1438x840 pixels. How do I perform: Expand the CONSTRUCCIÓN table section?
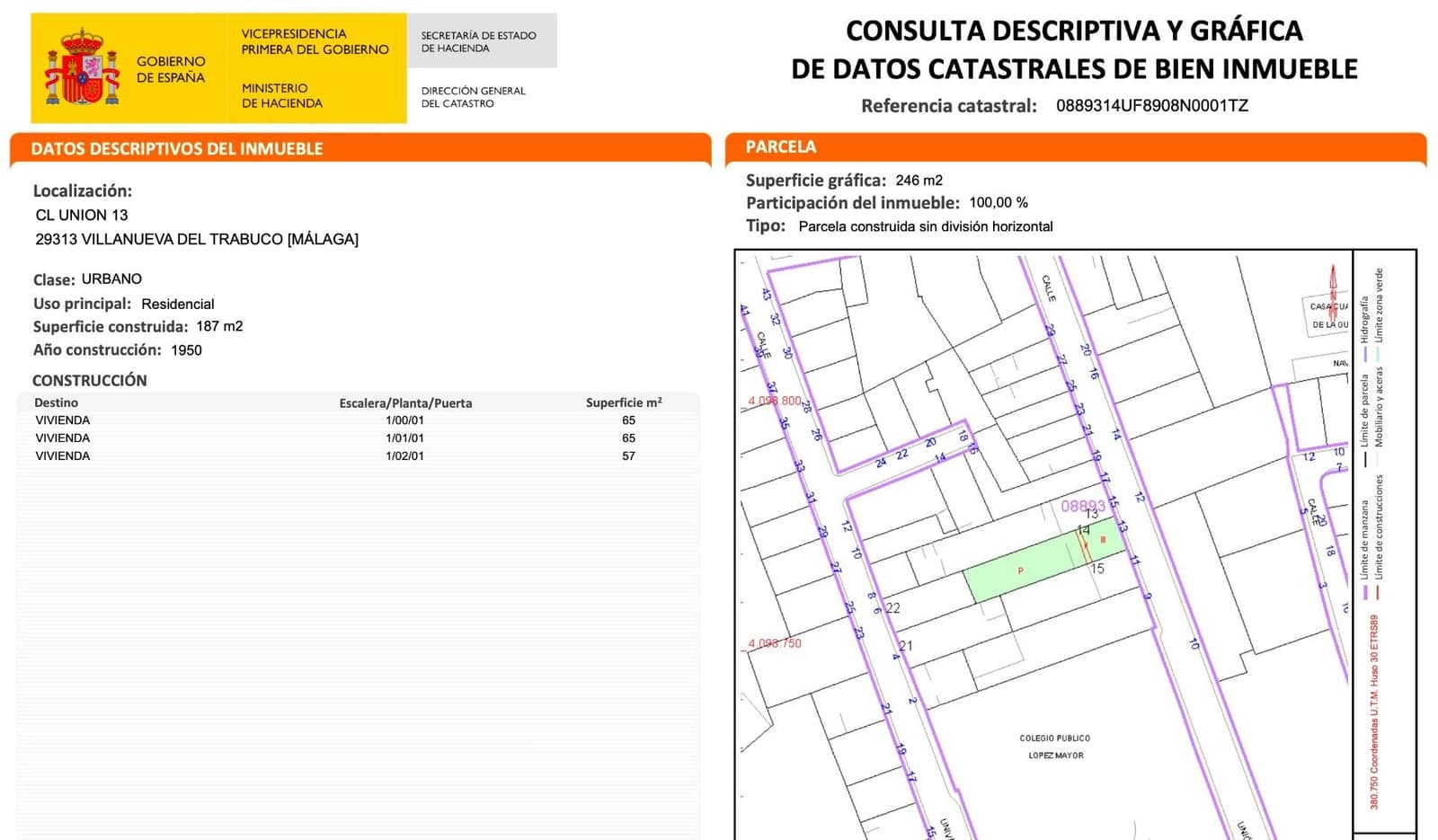point(89,380)
